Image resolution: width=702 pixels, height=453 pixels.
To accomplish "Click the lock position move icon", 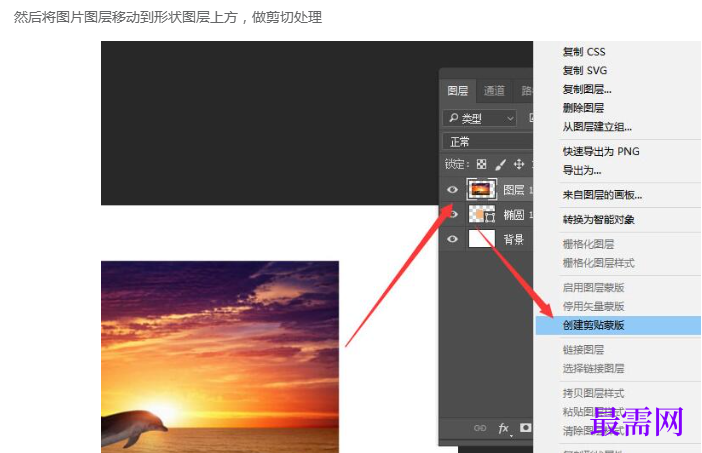I will (519, 164).
